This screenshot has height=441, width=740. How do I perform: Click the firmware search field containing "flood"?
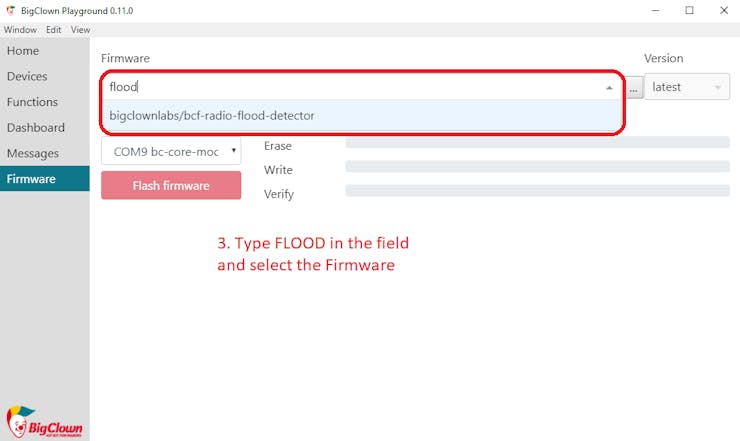[350, 87]
